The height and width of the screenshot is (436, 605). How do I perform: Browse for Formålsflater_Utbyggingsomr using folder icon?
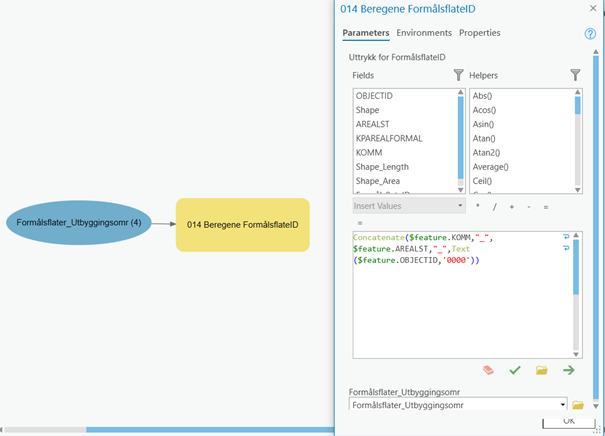(x=577, y=405)
